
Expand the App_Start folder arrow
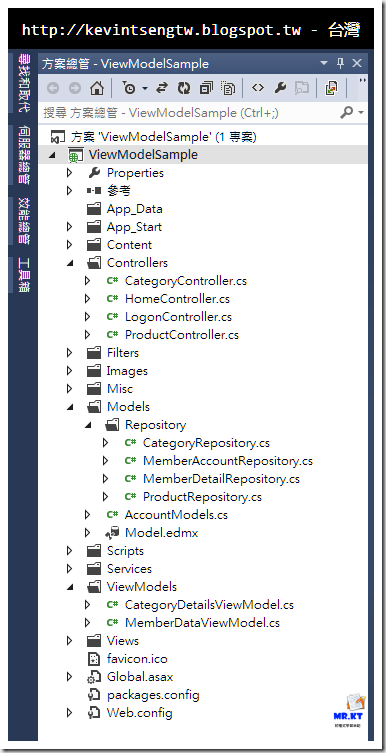point(70,227)
